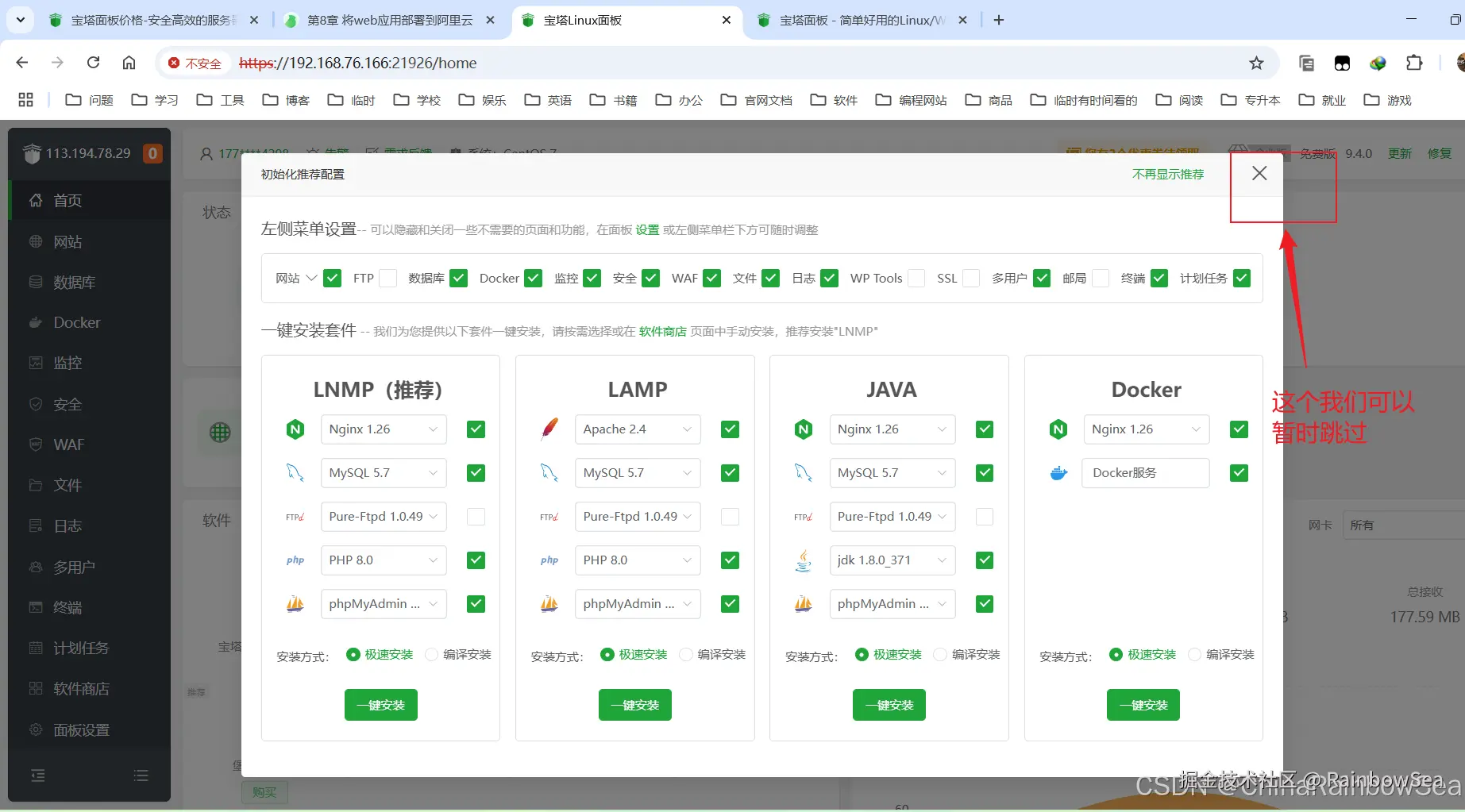Image resolution: width=1465 pixels, height=812 pixels.
Task: Switch to the 第8章 web应用部署 tab
Action: point(389,20)
